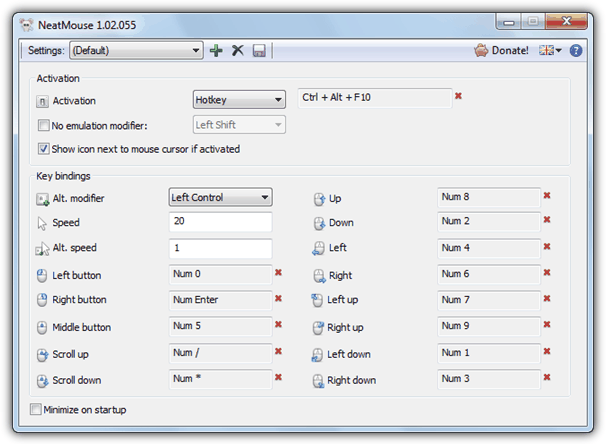Viewport: 606px width, 444px height.
Task: Toggle Show icon next to mouse cursor
Action: point(43,149)
